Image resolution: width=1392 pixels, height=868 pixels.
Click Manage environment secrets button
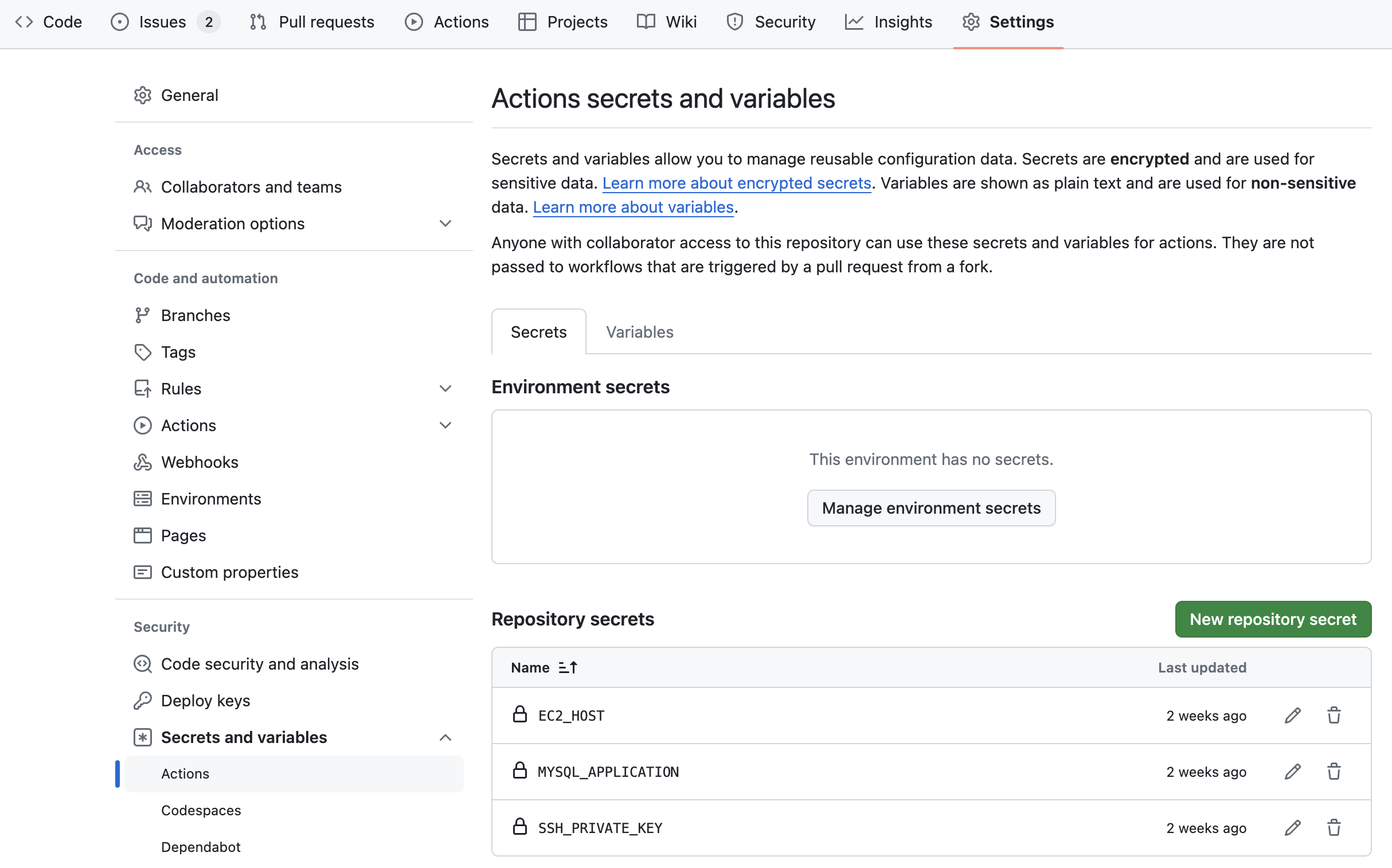(x=930, y=508)
